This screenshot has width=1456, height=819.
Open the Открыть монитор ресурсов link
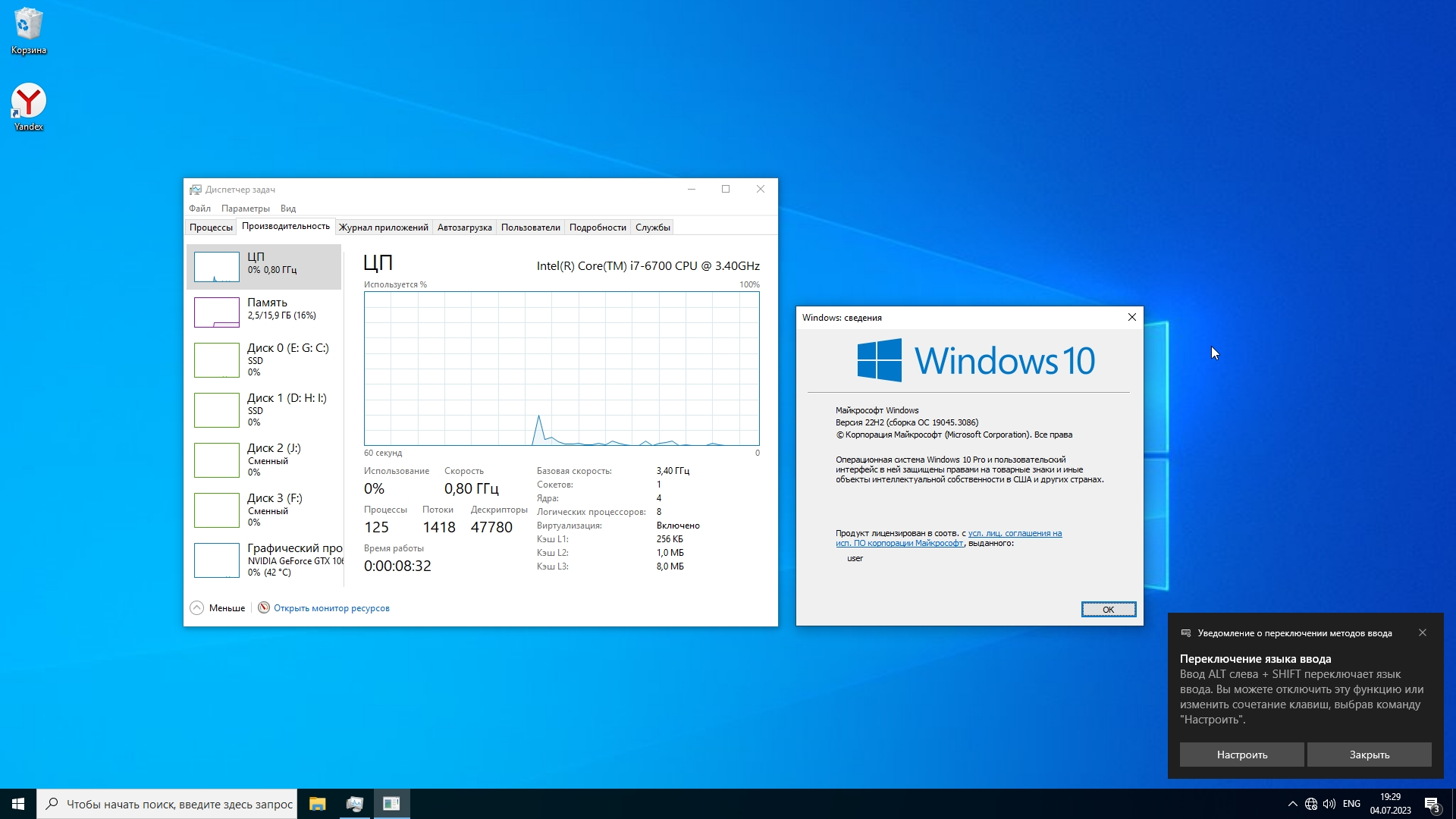[x=331, y=608]
